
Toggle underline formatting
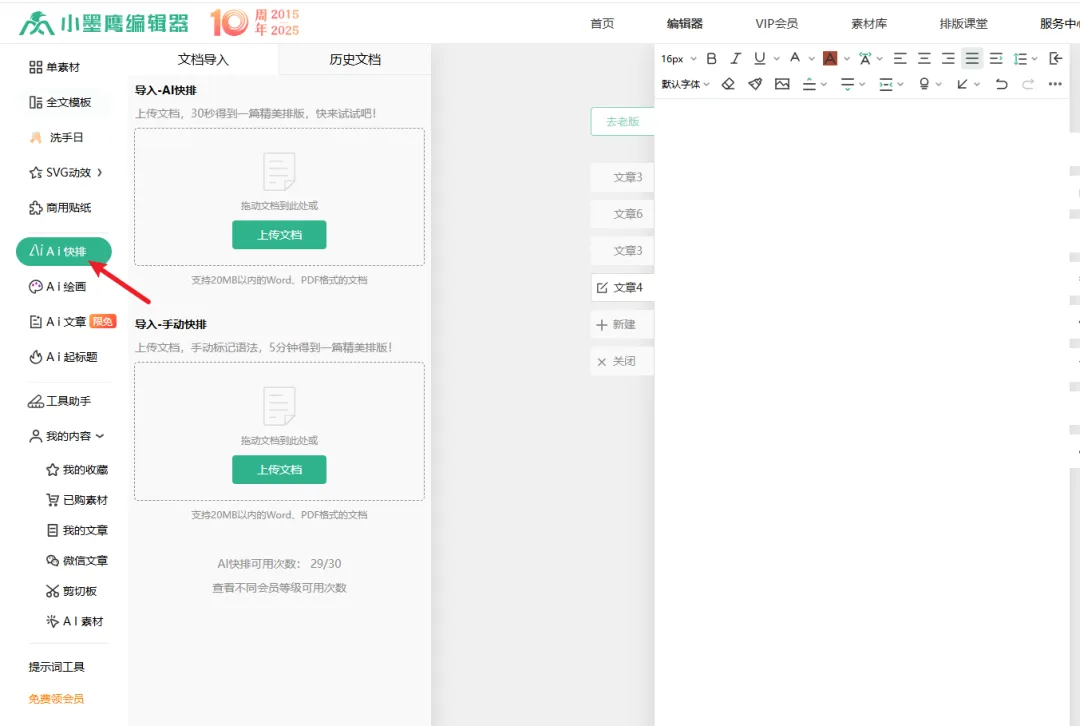point(760,58)
